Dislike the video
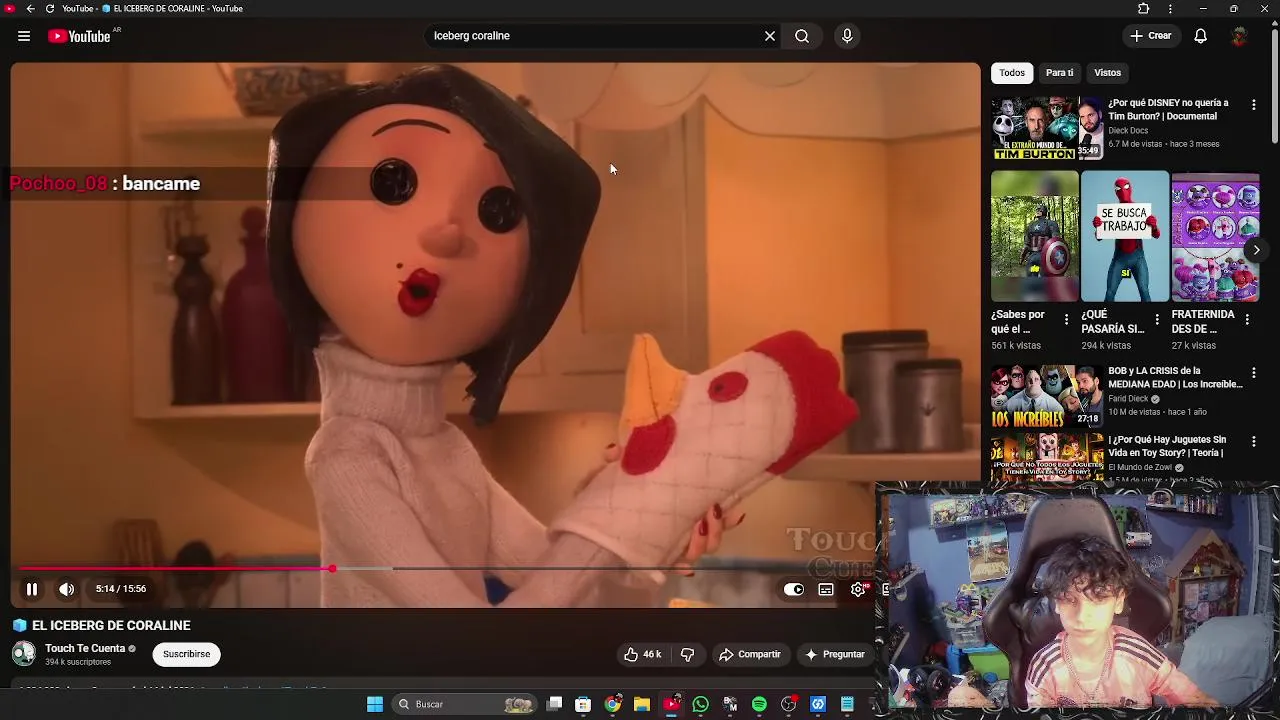Image resolution: width=1280 pixels, height=720 pixels. (687, 654)
